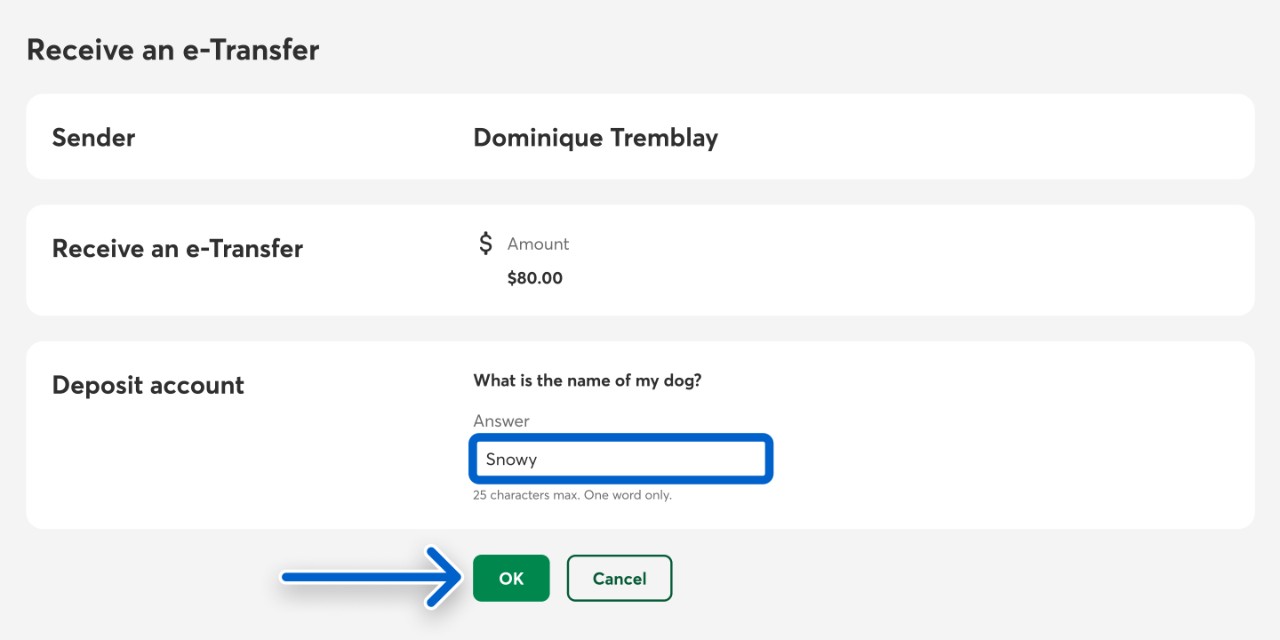
Task: Click the Receive an e-Transfer row label
Action: tap(177, 248)
